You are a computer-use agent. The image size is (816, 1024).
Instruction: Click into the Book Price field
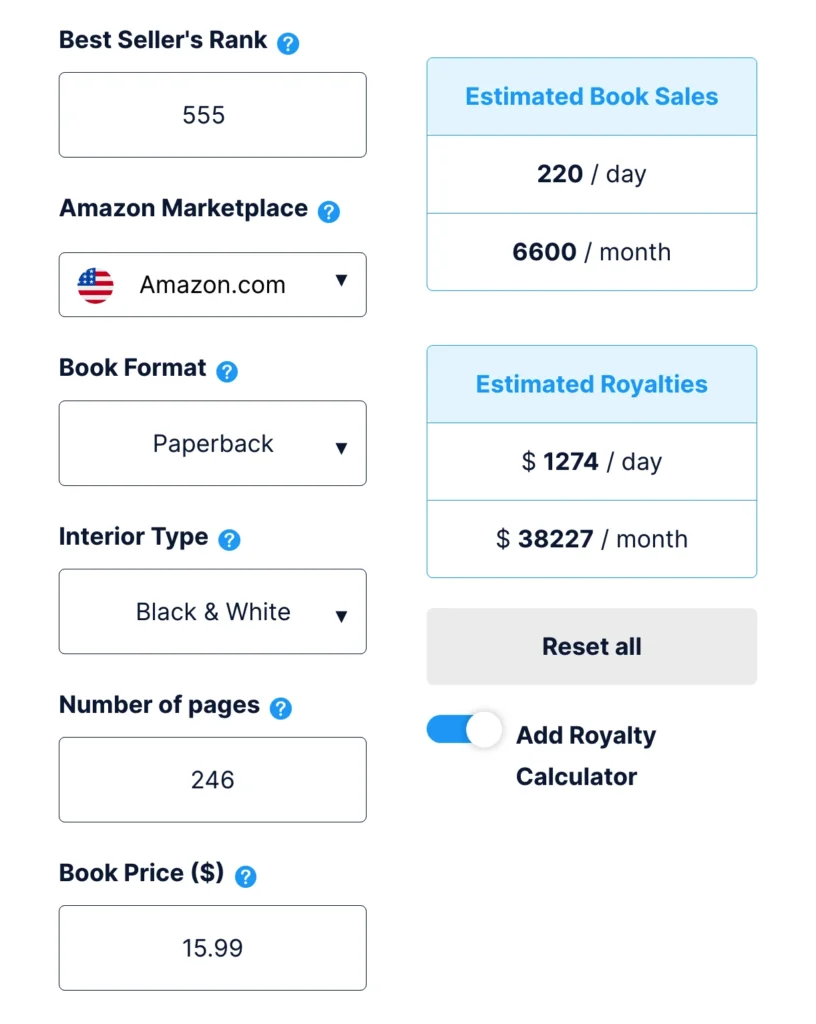tap(213, 948)
